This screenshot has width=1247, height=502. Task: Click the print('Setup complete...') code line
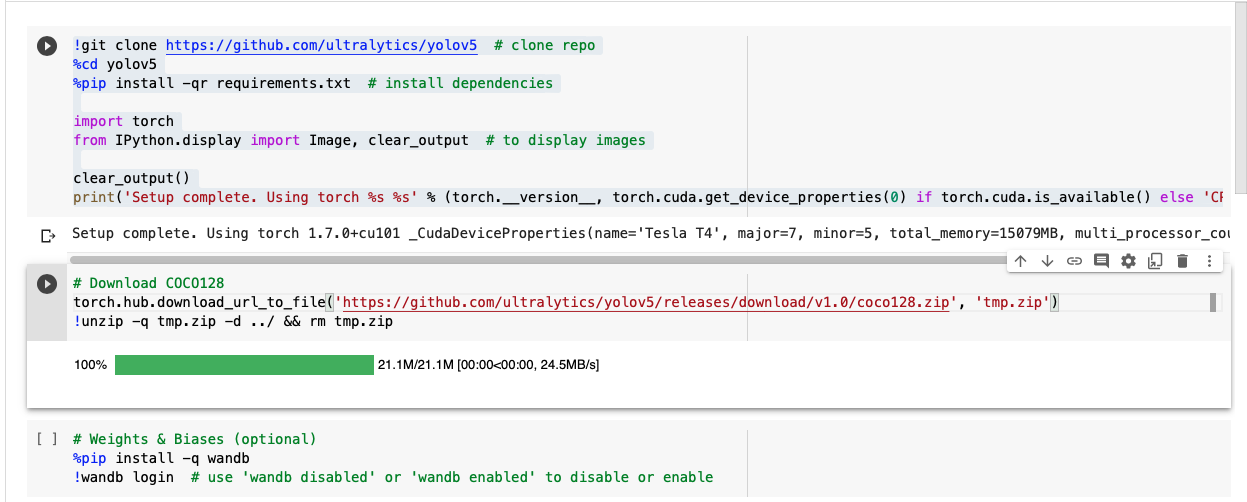point(648,198)
